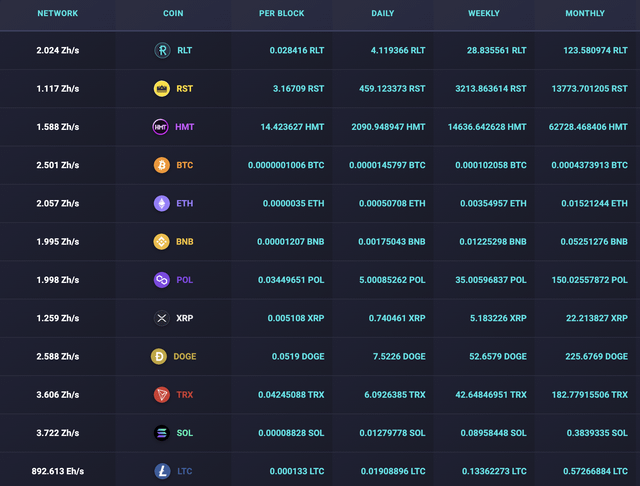
Task: Click the purple HMT coin icon
Action: 161,127
